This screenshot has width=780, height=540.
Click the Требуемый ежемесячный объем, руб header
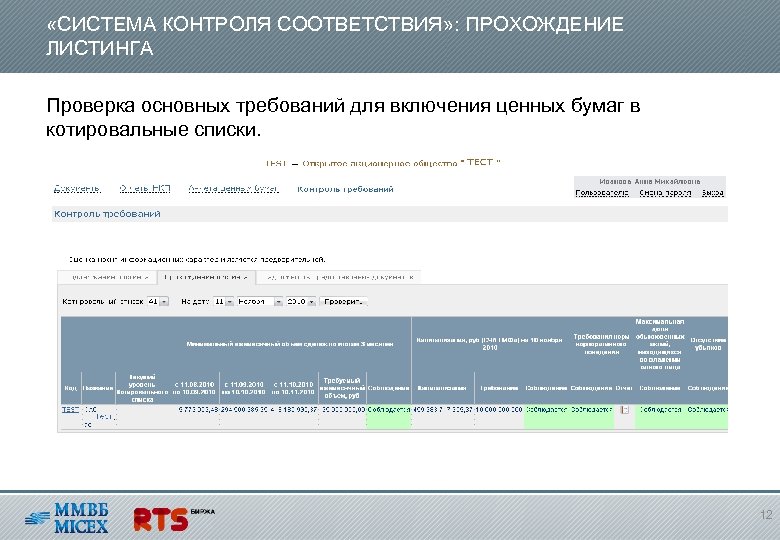(x=343, y=388)
